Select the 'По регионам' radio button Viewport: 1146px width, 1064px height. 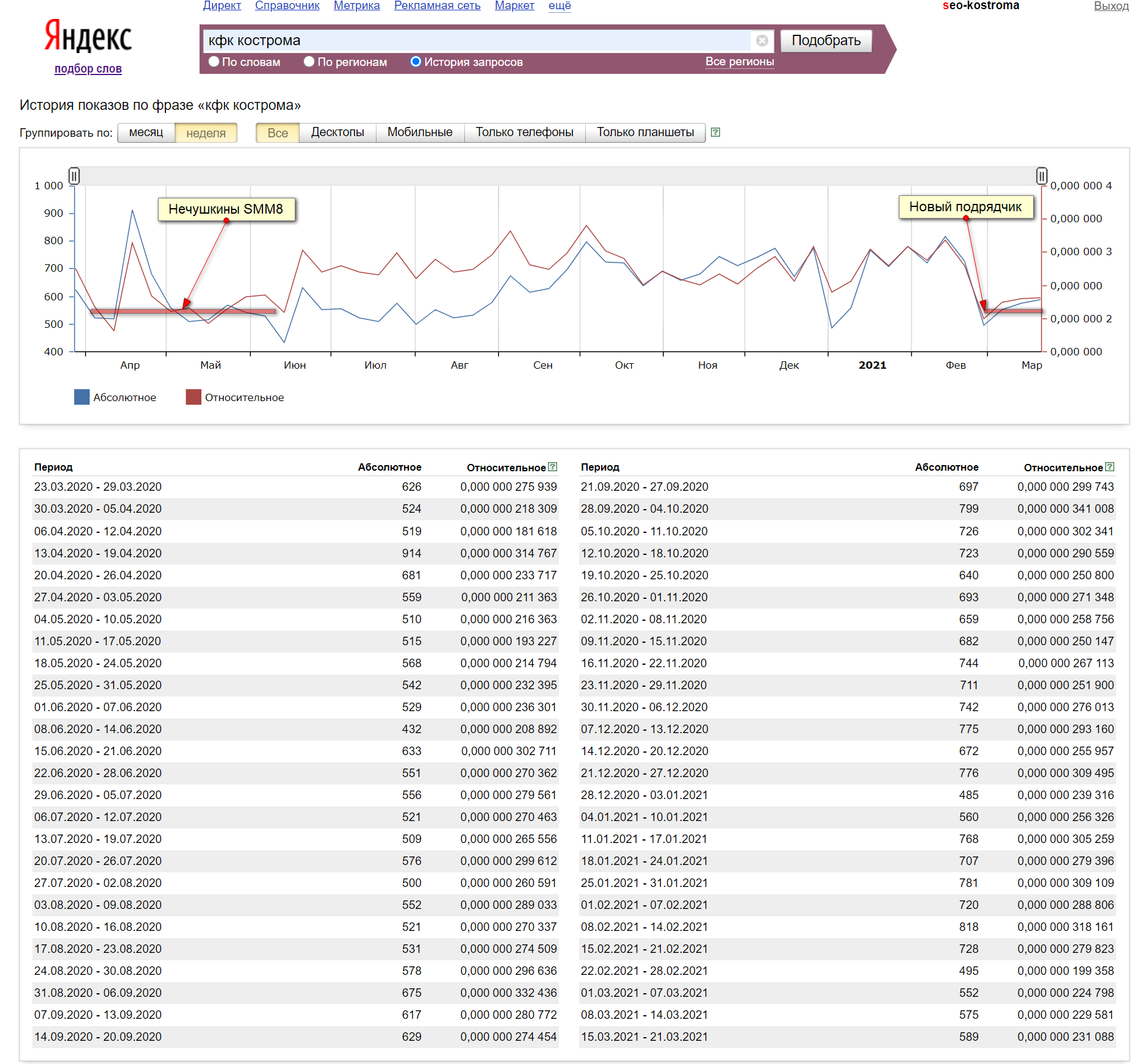[x=309, y=62]
